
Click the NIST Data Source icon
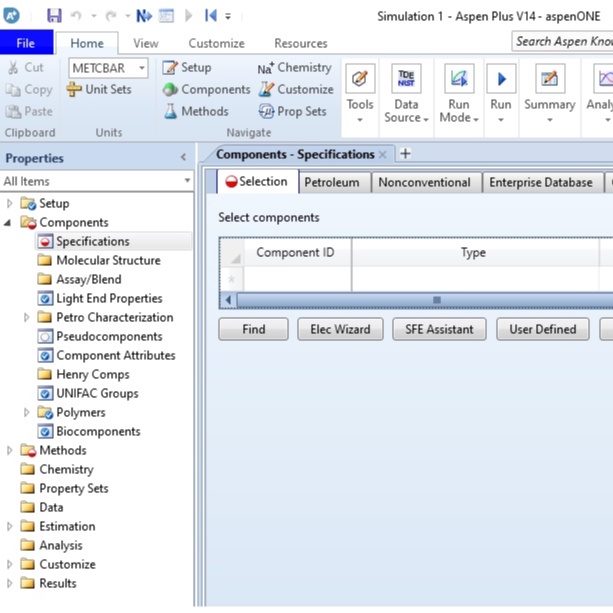[x=406, y=80]
